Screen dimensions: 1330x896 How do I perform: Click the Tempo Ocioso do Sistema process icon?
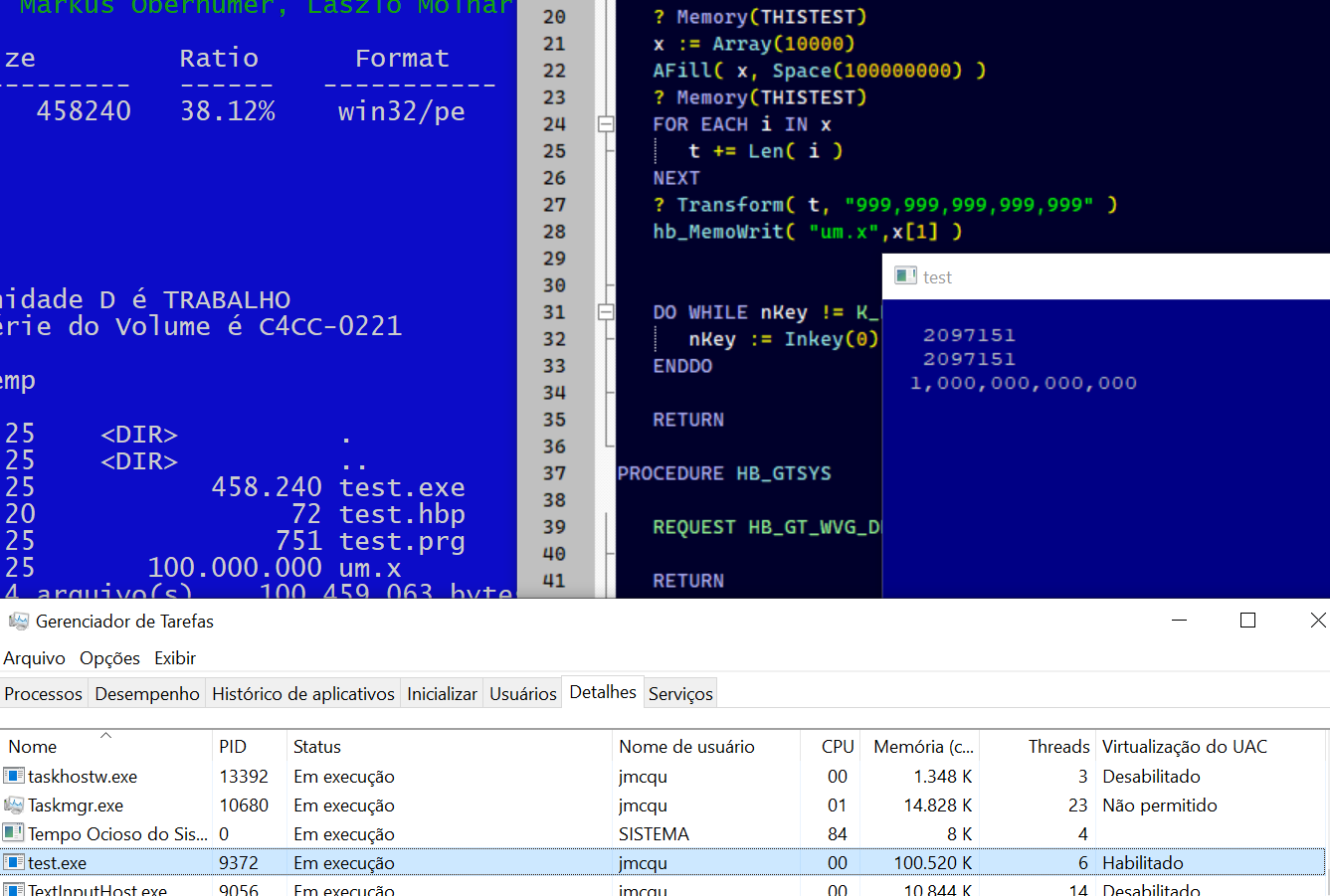click(14, 833)
